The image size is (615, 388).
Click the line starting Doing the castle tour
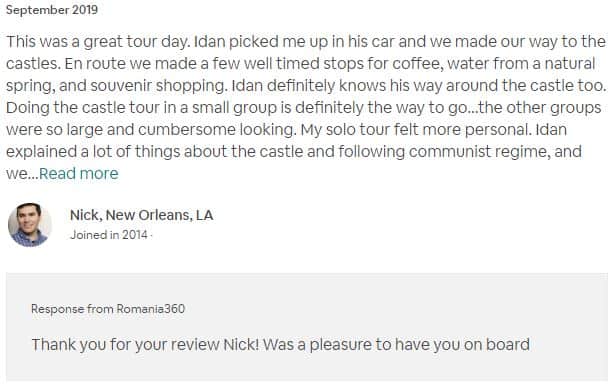(304, 107)
